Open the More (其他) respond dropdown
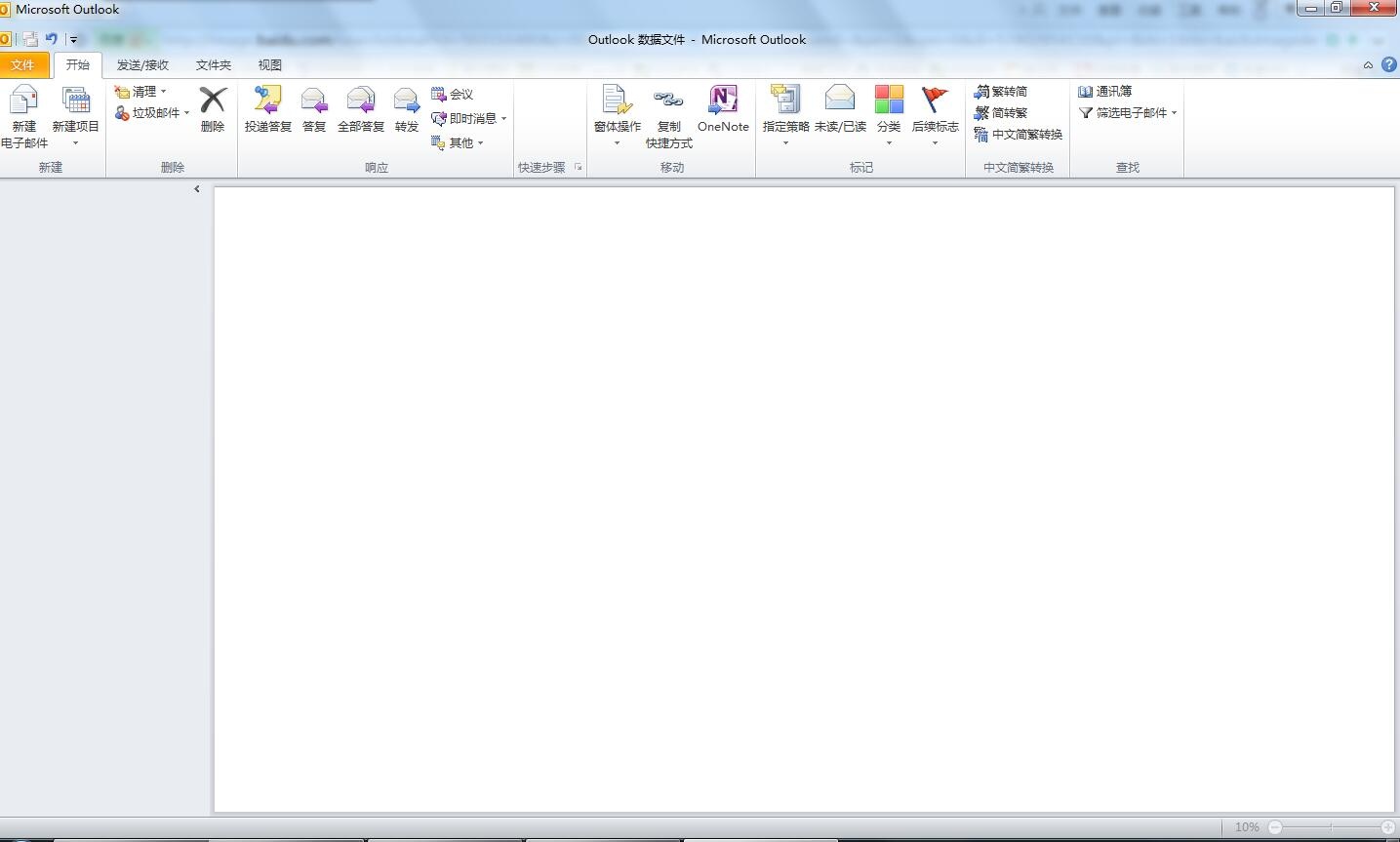Viewport: 1400px width, 842px height. coord(458,142)
